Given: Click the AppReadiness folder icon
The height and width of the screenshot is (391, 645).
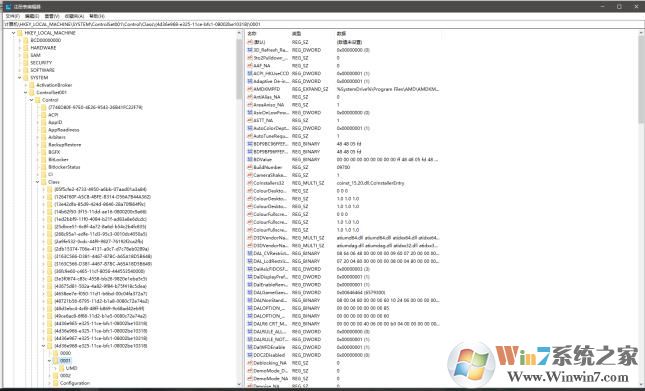Looking at the screenshot, I should [x=44, y=130].
